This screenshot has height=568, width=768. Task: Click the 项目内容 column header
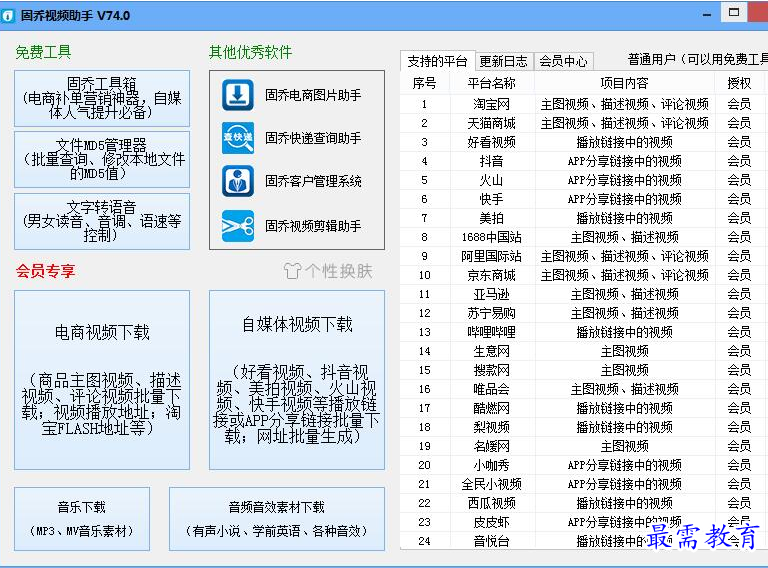624,83
